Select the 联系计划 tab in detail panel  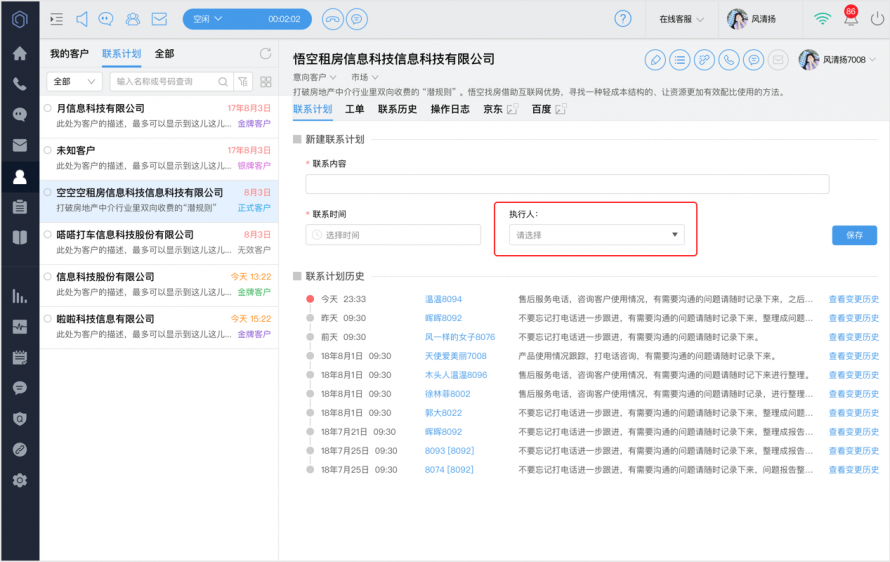312,109
